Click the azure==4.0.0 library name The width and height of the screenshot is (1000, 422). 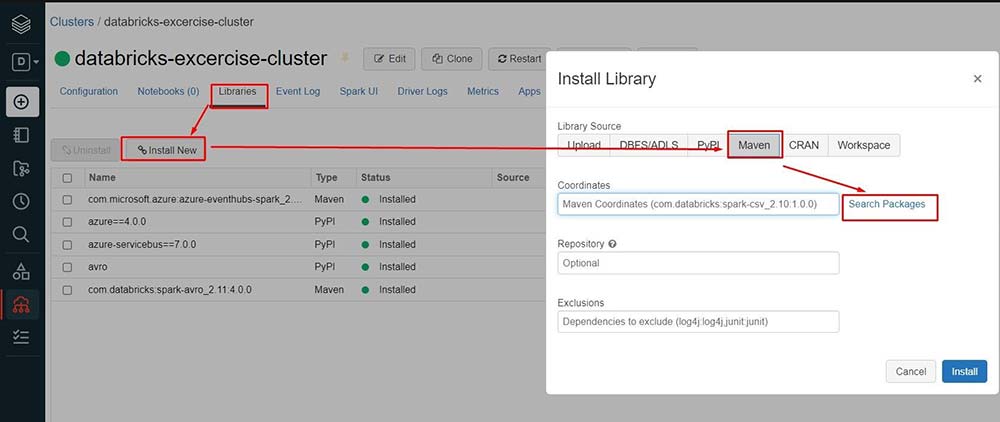pyautogui.click(x=115, y=222)
